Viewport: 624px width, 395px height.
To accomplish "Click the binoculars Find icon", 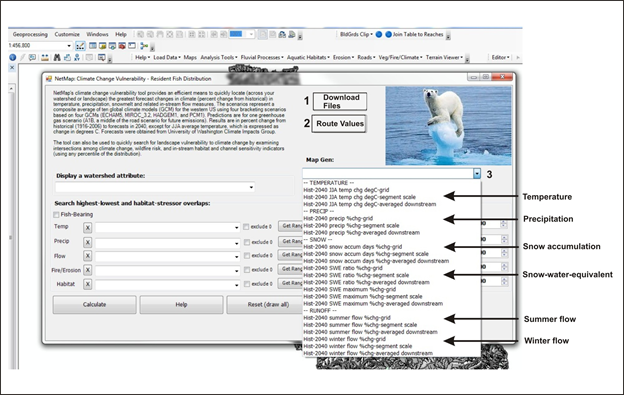I will 57,58.
